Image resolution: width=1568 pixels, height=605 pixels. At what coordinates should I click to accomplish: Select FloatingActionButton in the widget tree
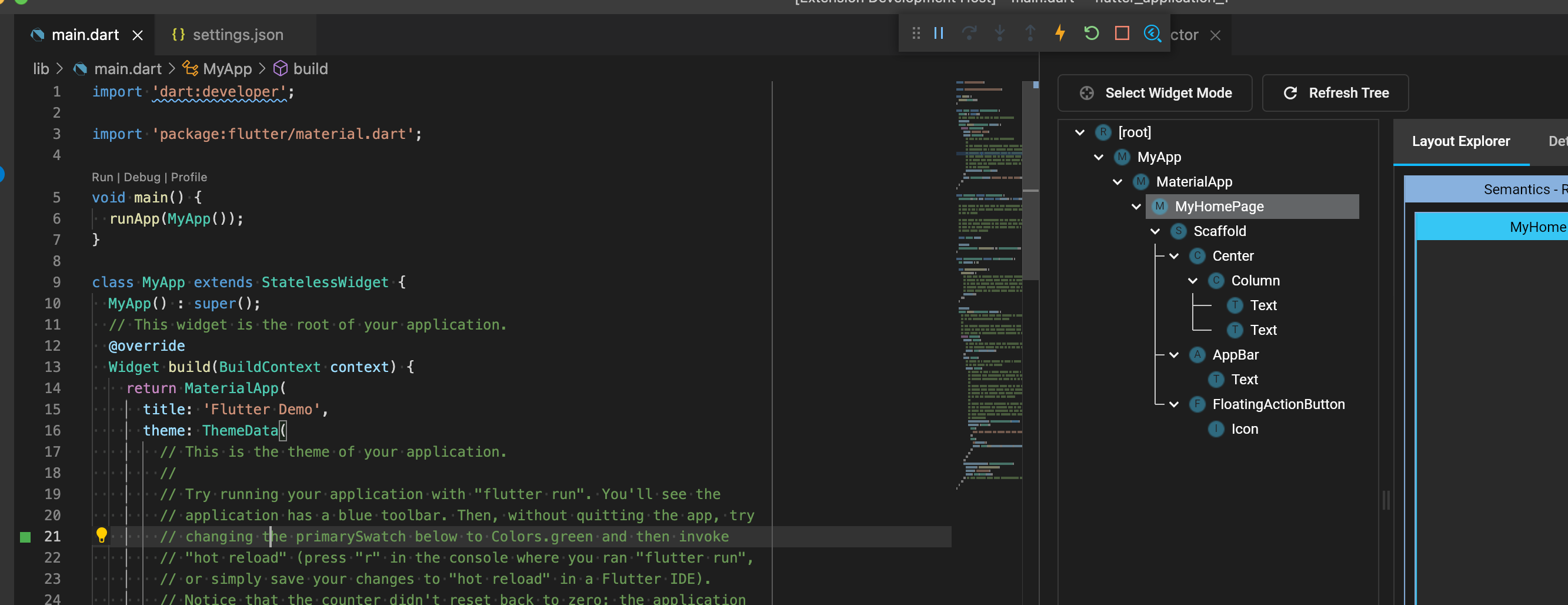1278,404
